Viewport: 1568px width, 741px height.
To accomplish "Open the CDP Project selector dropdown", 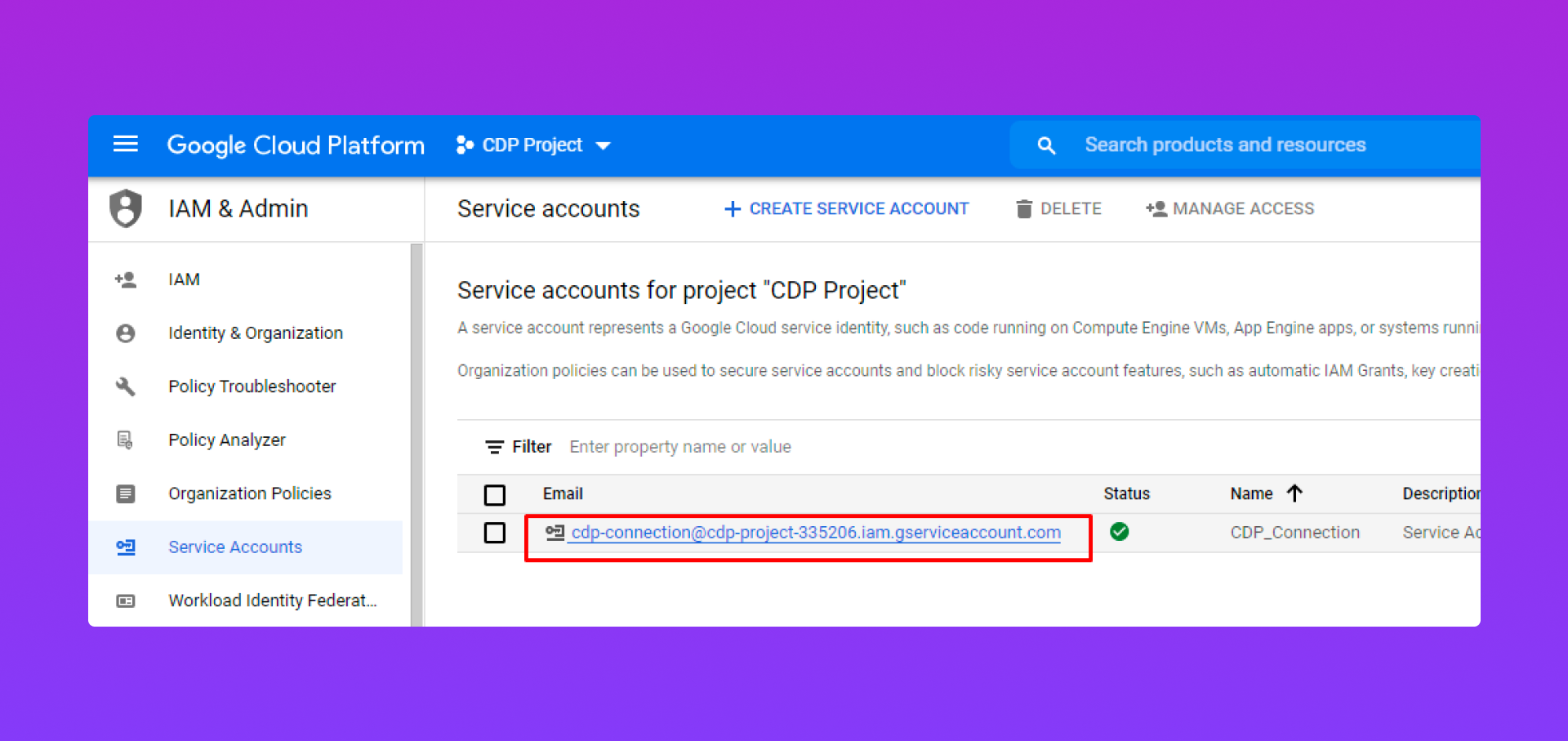I will [533, 145].
